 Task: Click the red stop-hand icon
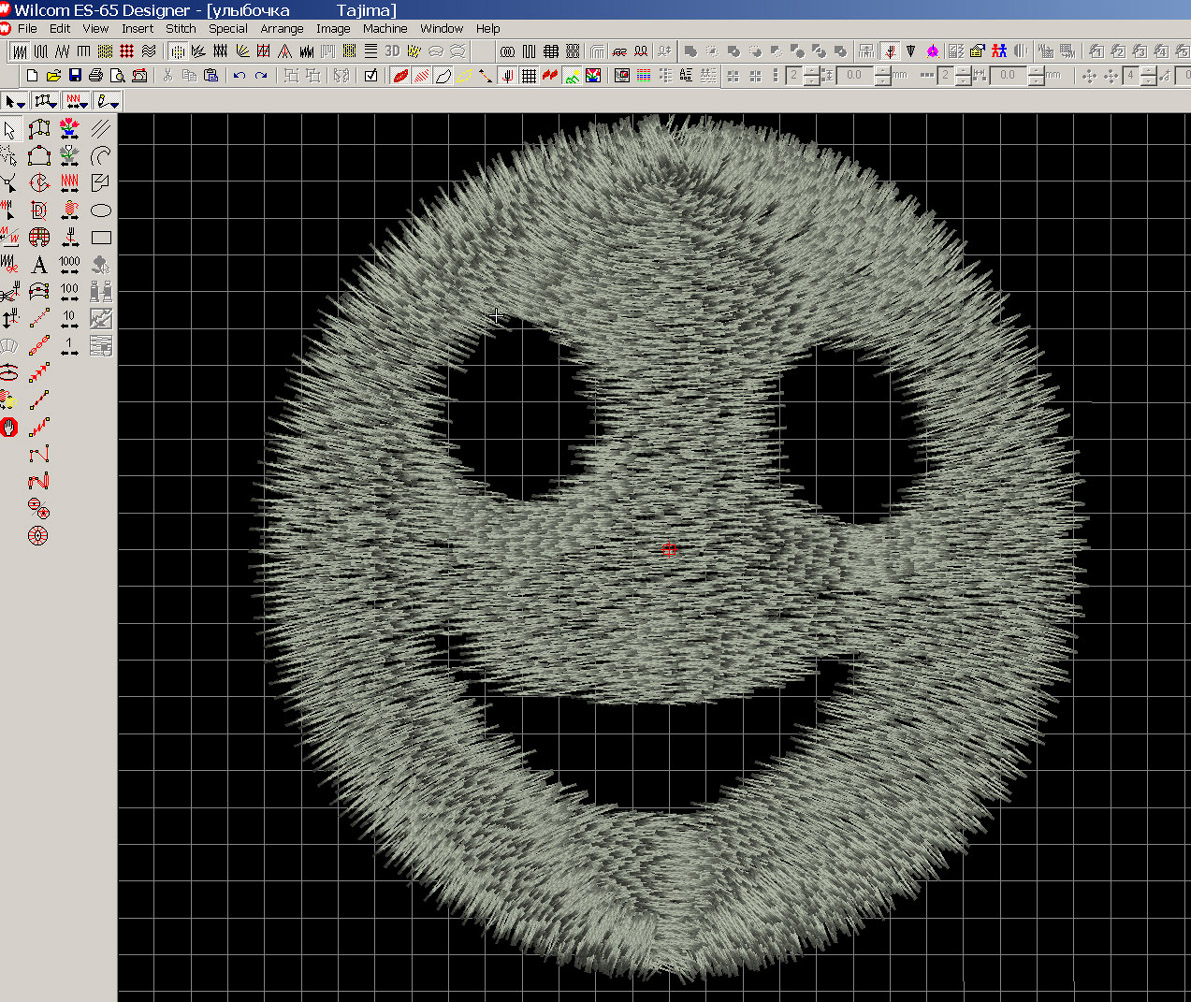[x=9, y=428]
